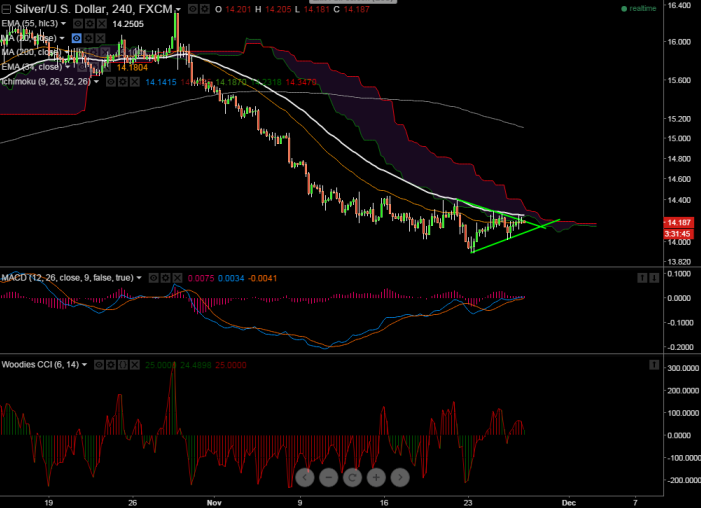701x508 pixels.
Task: Remove the MACD indicator pane
Action: (177, 278)
